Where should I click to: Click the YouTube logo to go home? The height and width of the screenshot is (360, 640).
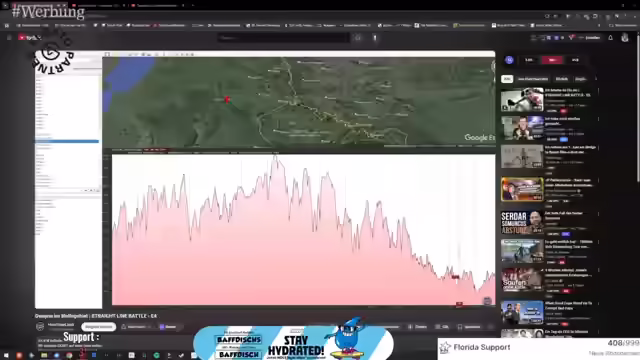[x=29, y=38]
